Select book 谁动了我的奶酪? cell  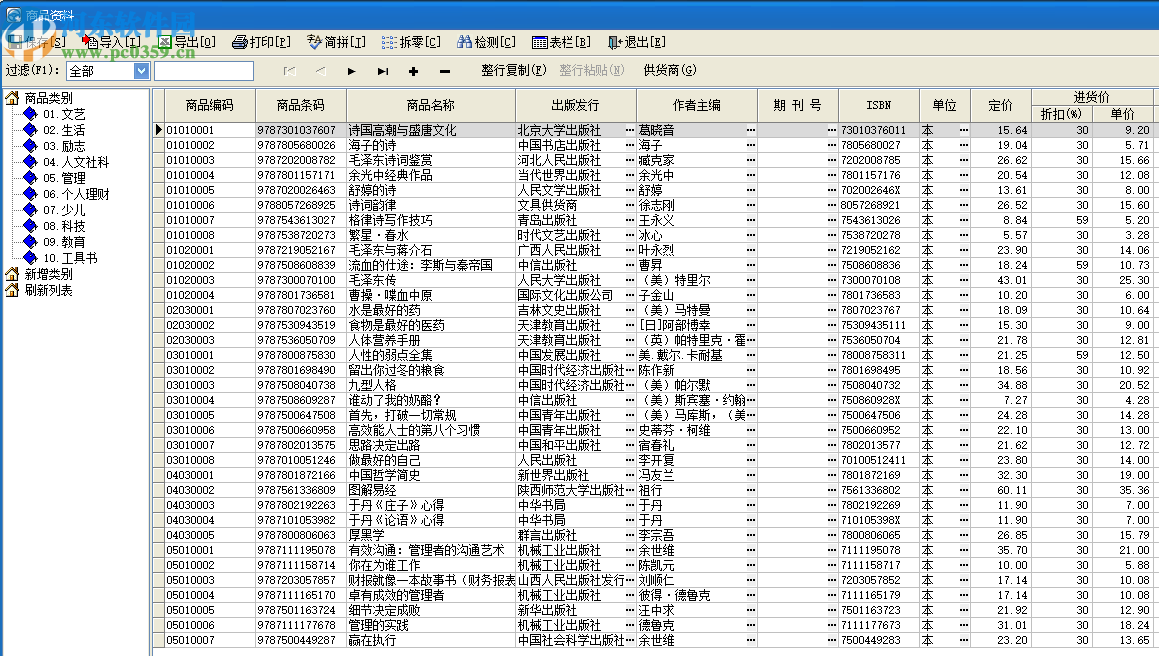pos(430,400)
